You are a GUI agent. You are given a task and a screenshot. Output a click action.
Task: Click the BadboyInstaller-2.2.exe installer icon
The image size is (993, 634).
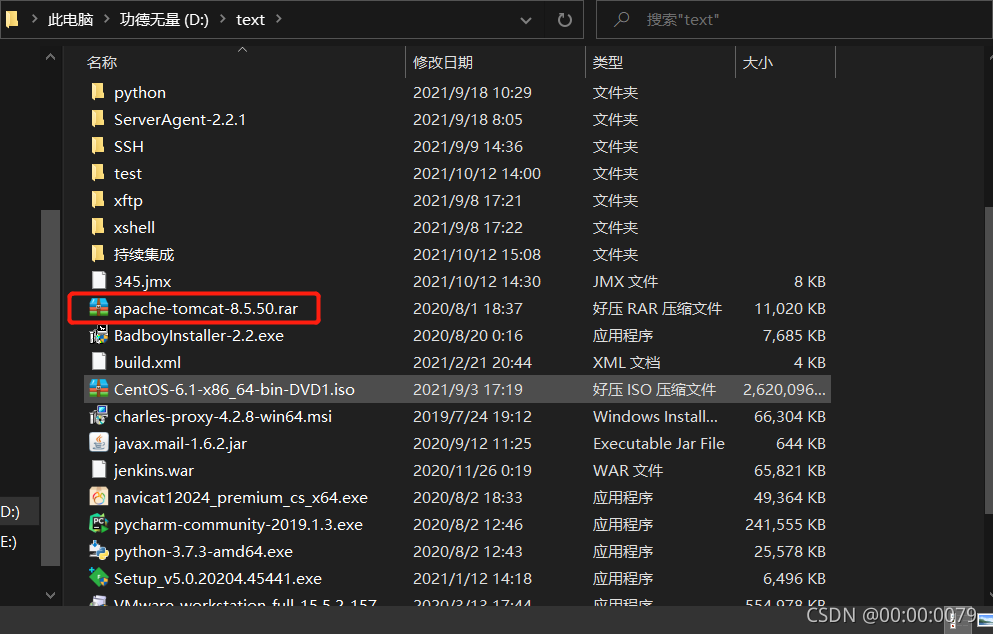pos(99,334)
